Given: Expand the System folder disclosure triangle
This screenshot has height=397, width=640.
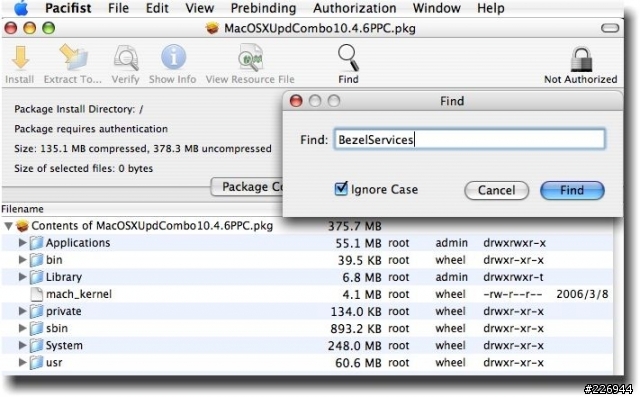Looking at the screenshot, I should click(x=22, y=345).
